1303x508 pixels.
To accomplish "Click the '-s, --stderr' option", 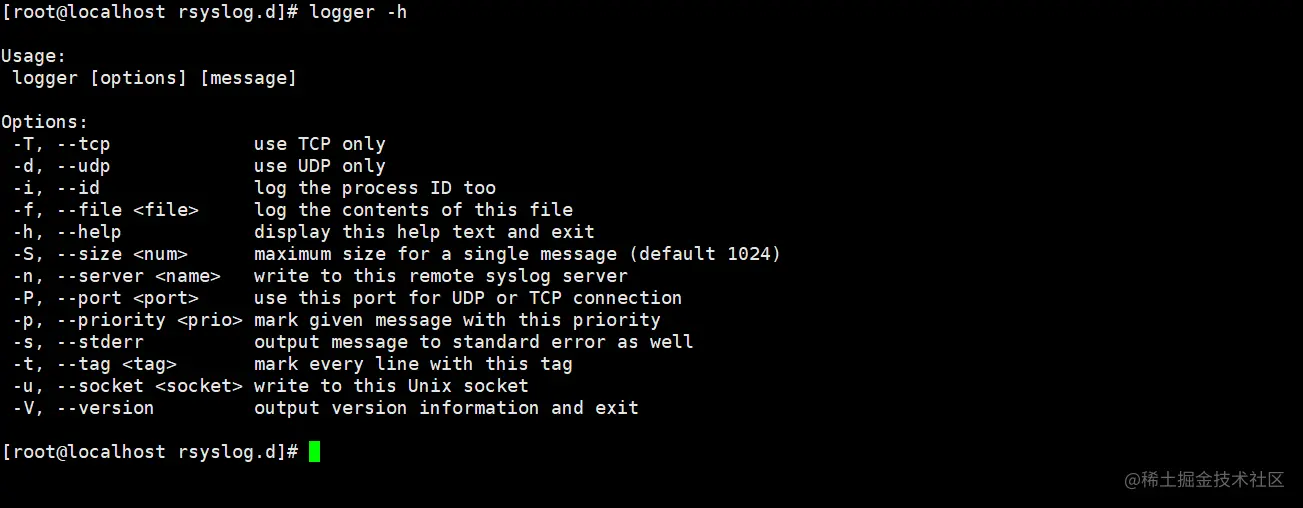I will [78, 342].
